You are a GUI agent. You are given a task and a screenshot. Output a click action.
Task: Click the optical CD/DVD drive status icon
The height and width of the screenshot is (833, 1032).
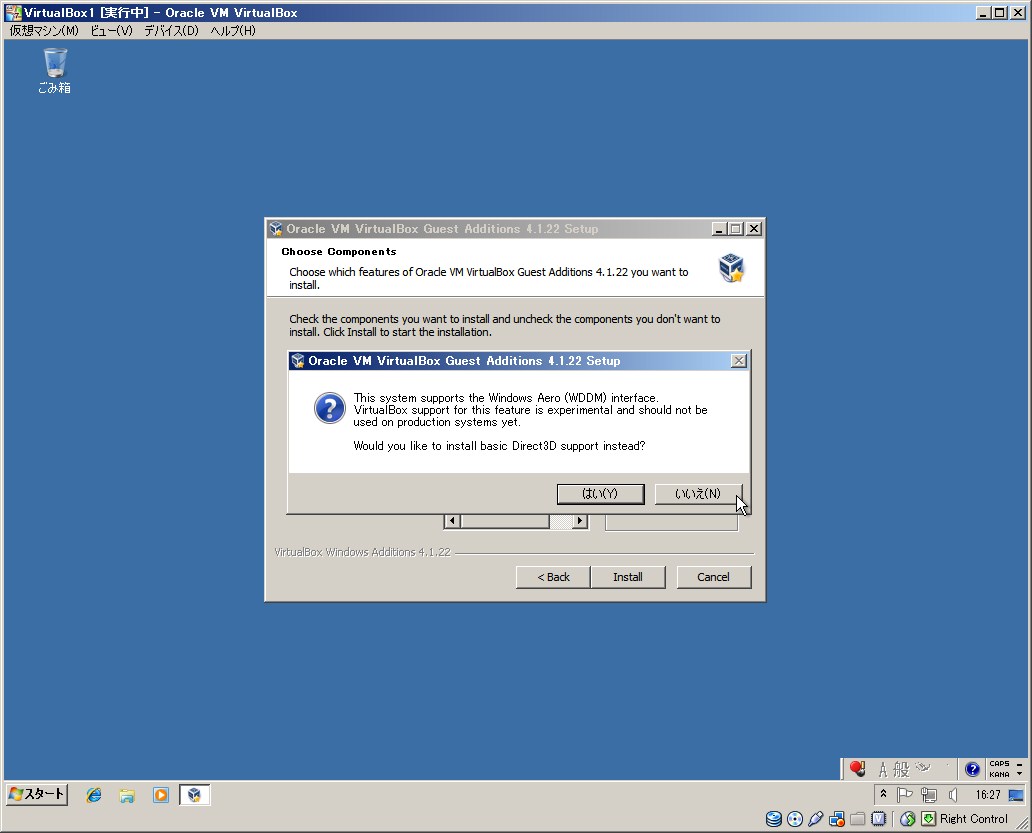tap(795, 819)
